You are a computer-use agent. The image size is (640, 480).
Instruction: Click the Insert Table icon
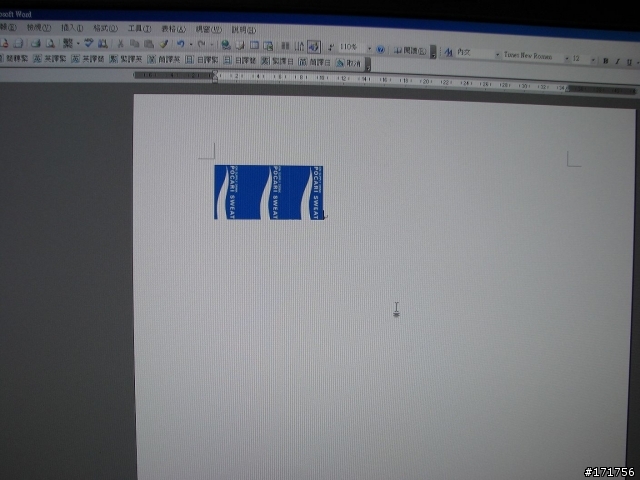coord(254,45)
